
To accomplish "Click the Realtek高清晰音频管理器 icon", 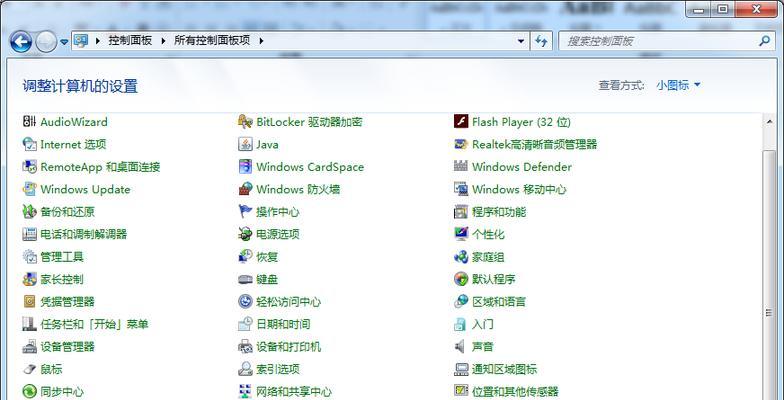I will tap(460, 144).
